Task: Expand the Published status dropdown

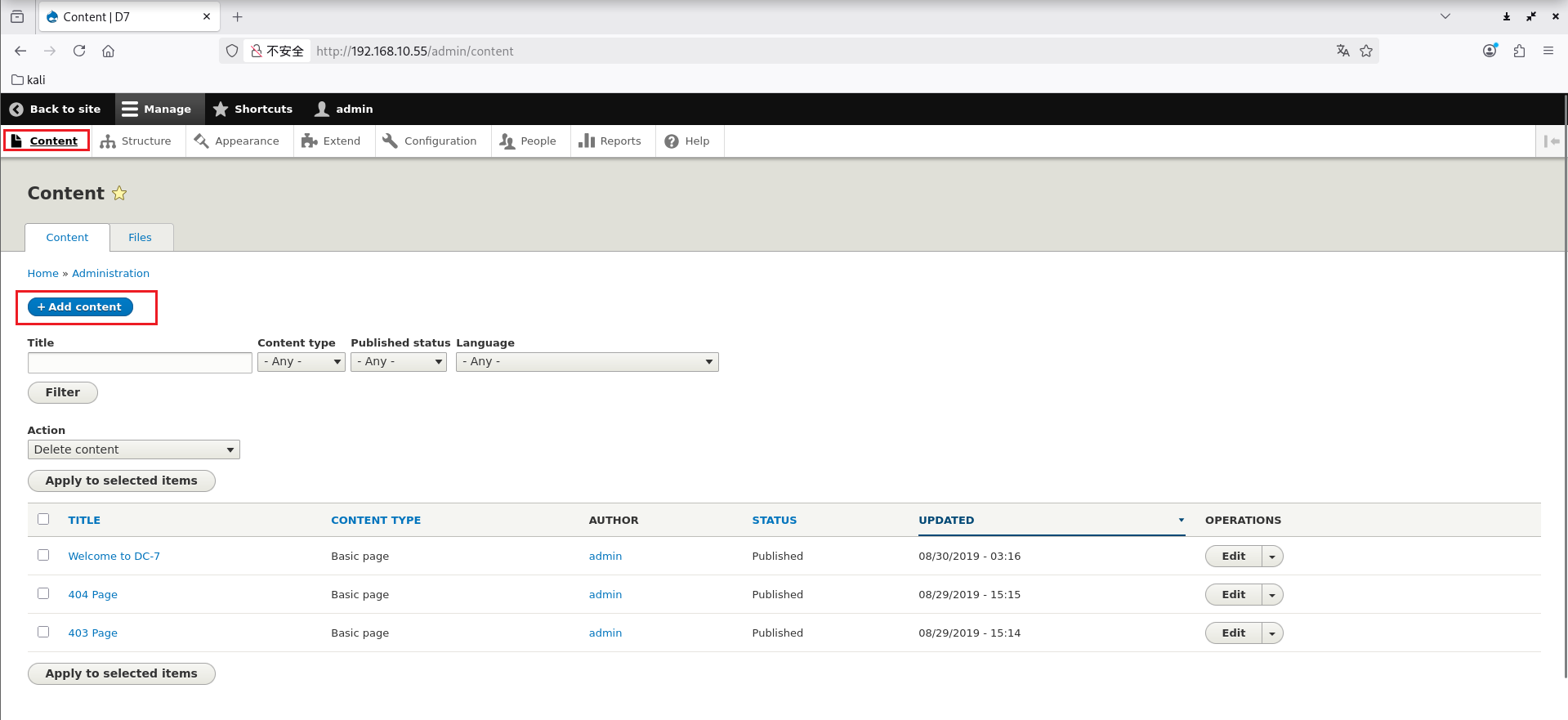Action: tap(398, 362)
